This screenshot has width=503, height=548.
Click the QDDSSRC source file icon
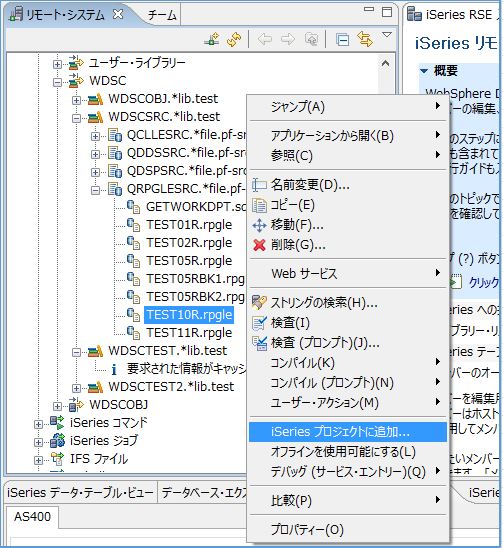pos(115,153)
